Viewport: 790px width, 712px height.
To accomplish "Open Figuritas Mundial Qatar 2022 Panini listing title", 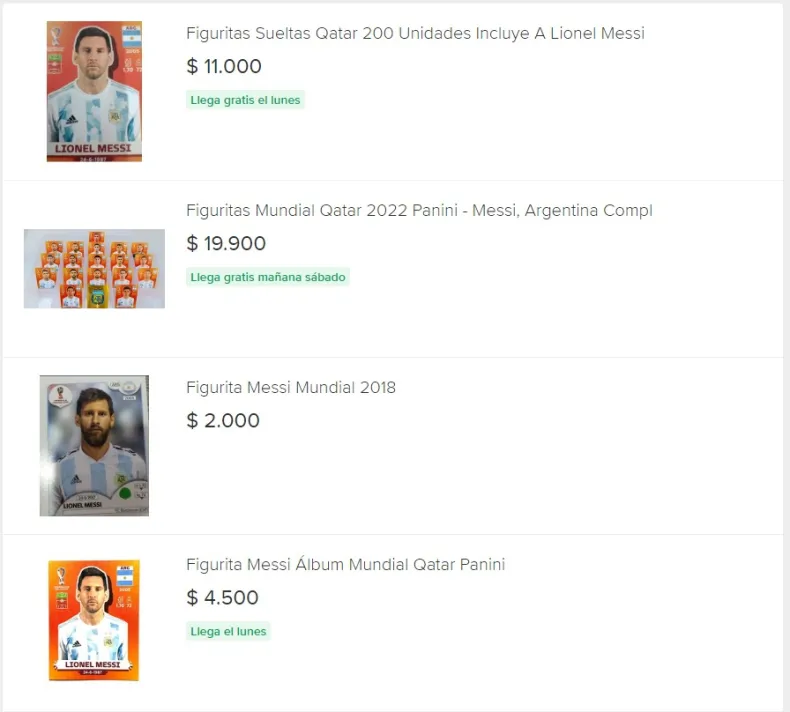I will [419, 210].
